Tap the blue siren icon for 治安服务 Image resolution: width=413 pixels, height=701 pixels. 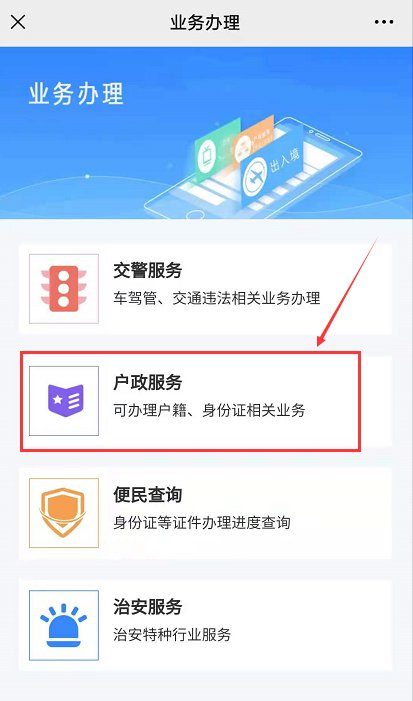click(x=64, y=625)
